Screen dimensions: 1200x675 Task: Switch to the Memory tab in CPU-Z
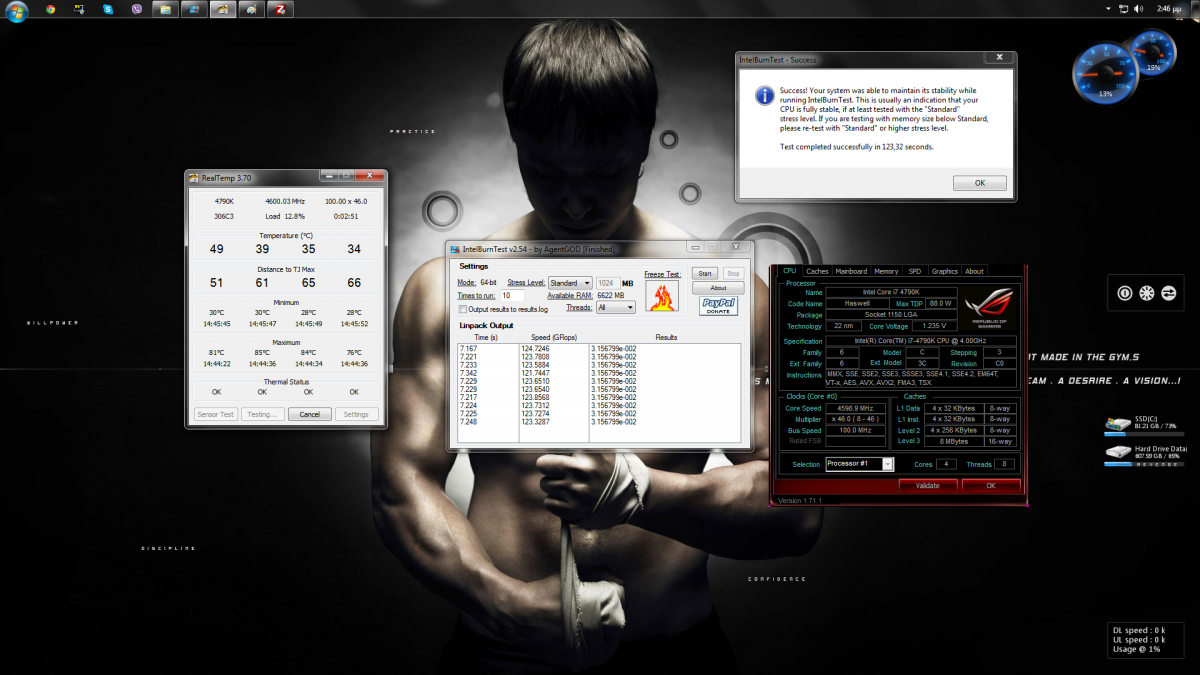886,271
